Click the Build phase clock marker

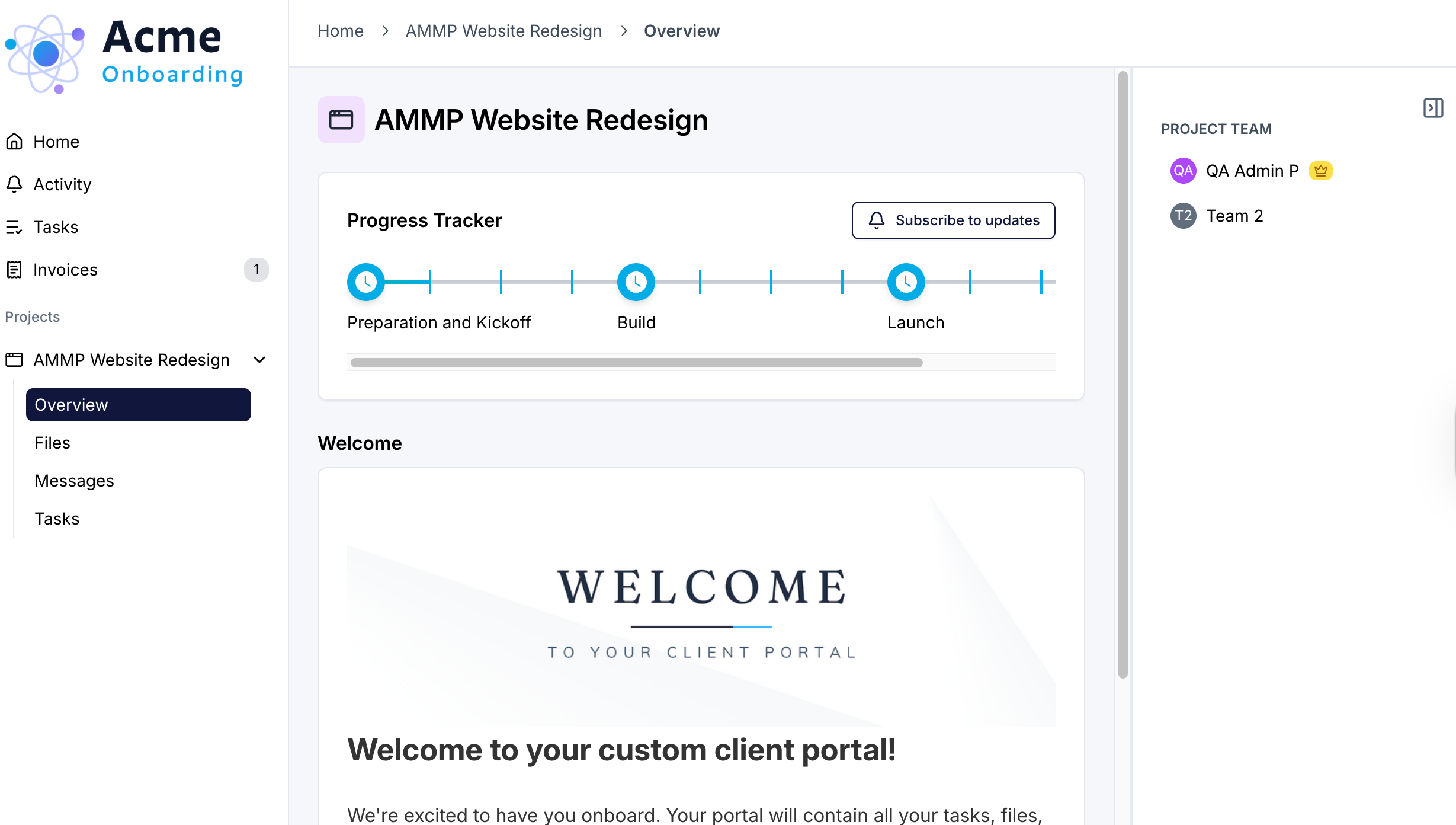click(636, 282)
